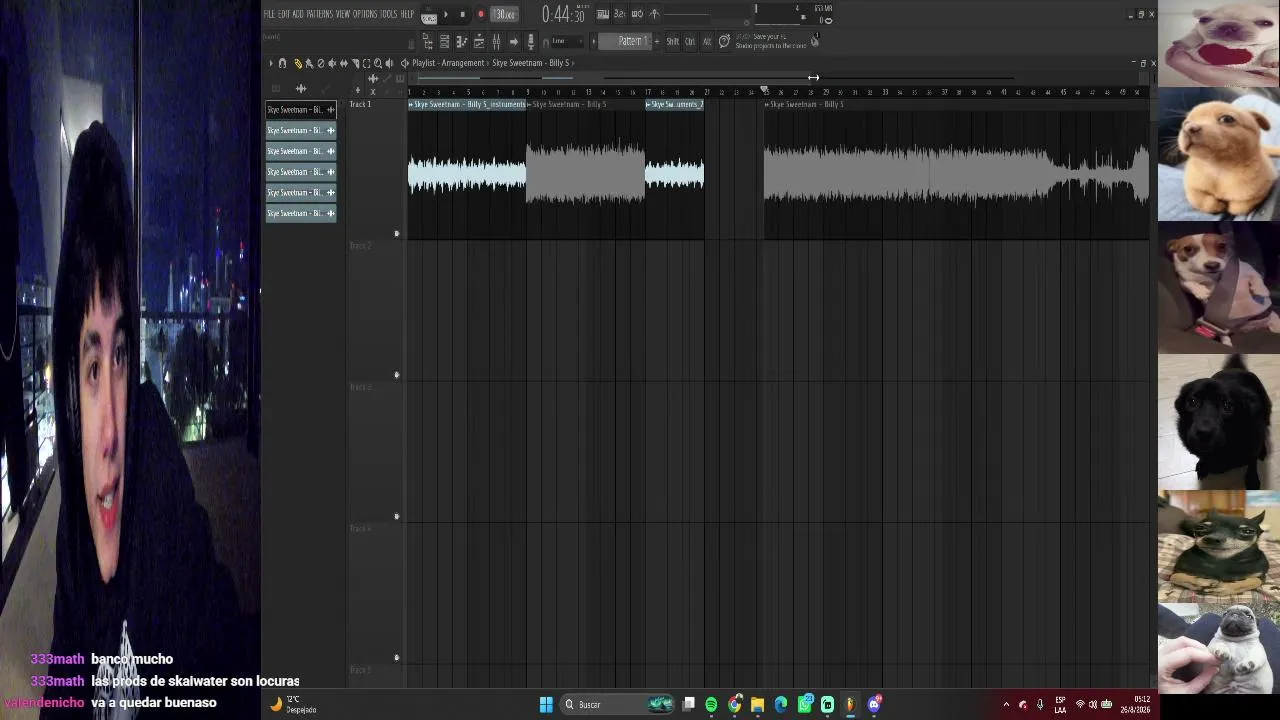
Task: Open the Windows Start menu
Action: [x=546, y=705]
